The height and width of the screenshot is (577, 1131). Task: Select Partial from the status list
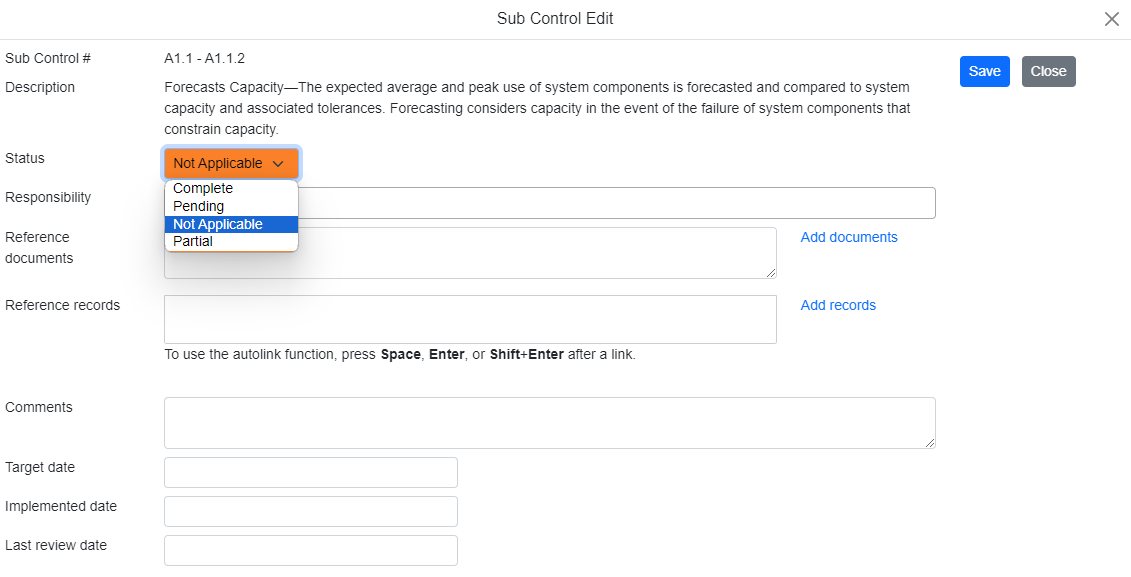click(x=193, y=241)
